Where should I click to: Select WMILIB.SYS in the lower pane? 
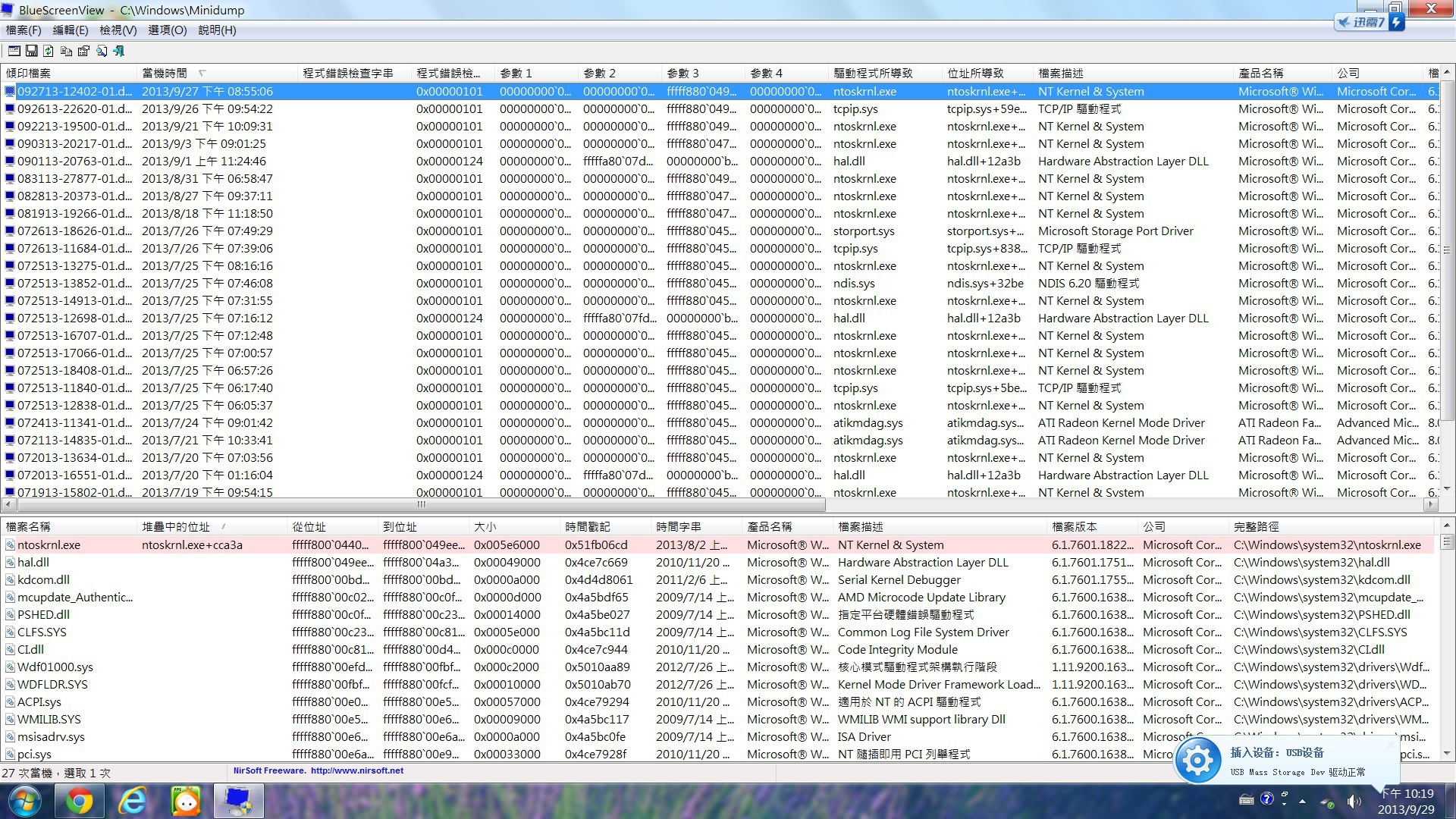pos(717,719)
